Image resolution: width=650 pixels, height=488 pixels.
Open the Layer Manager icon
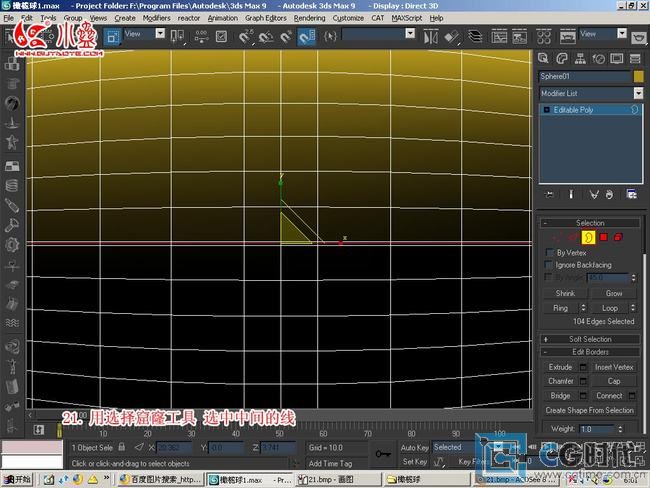475,37
